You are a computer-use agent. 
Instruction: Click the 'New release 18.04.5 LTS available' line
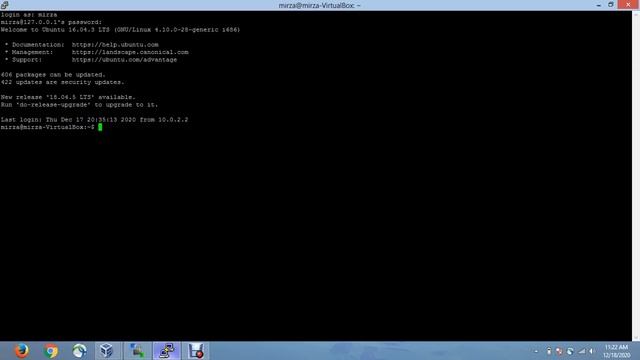(68, 97)
